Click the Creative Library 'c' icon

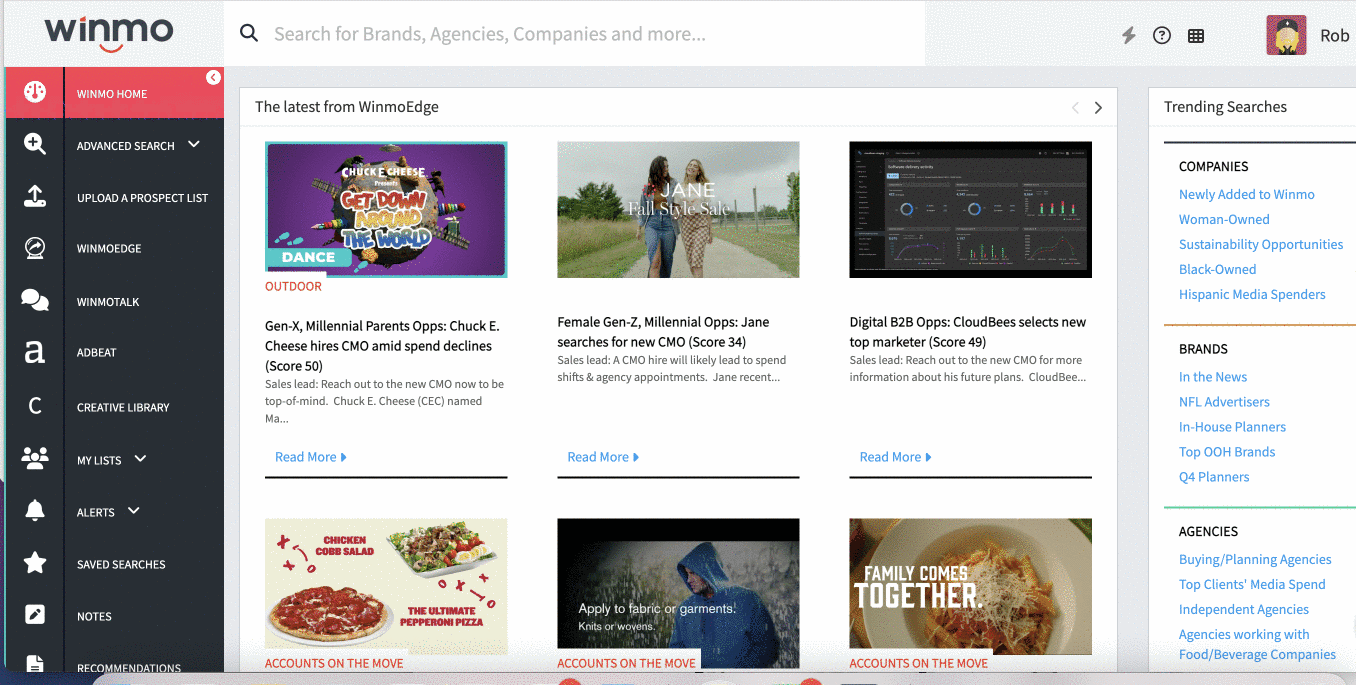coord(35,406)
